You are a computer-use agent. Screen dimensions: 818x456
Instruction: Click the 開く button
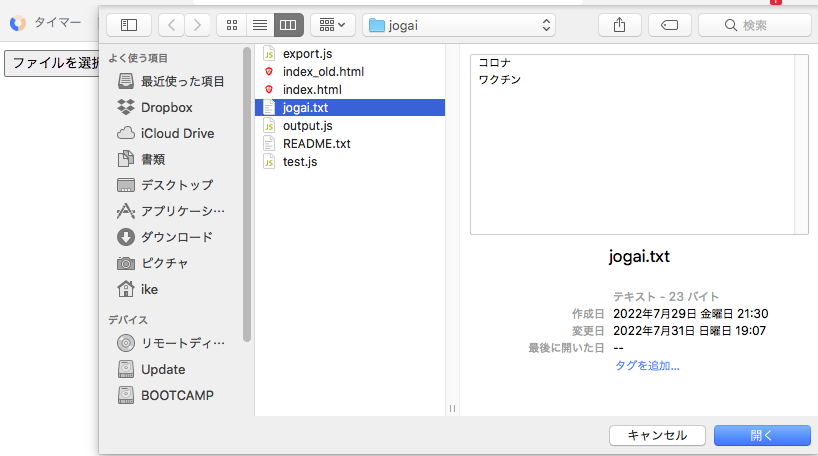tap(762, 436)
